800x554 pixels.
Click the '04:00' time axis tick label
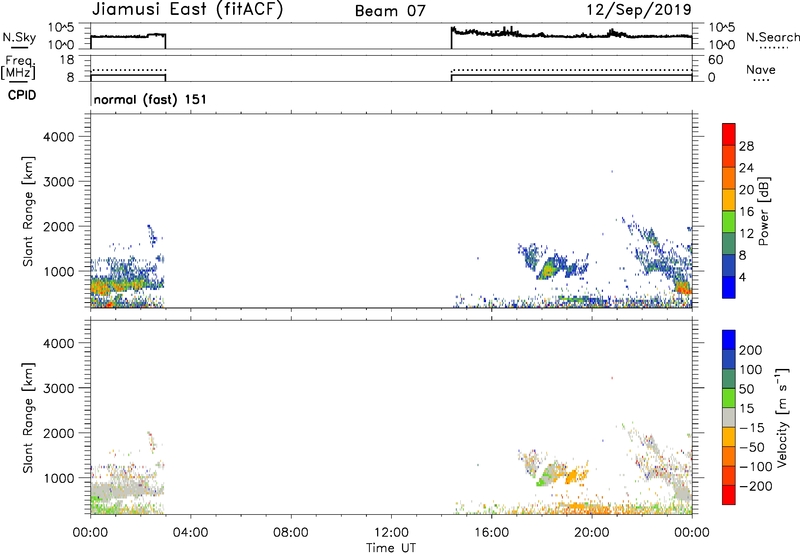pyautogui.click(x=190, y=533)
